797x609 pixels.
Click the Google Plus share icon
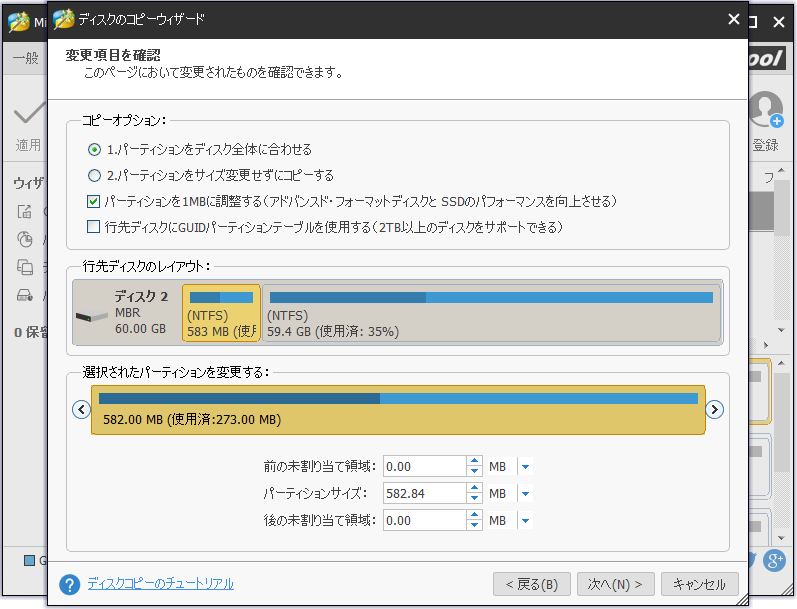[x=773, y=561]
